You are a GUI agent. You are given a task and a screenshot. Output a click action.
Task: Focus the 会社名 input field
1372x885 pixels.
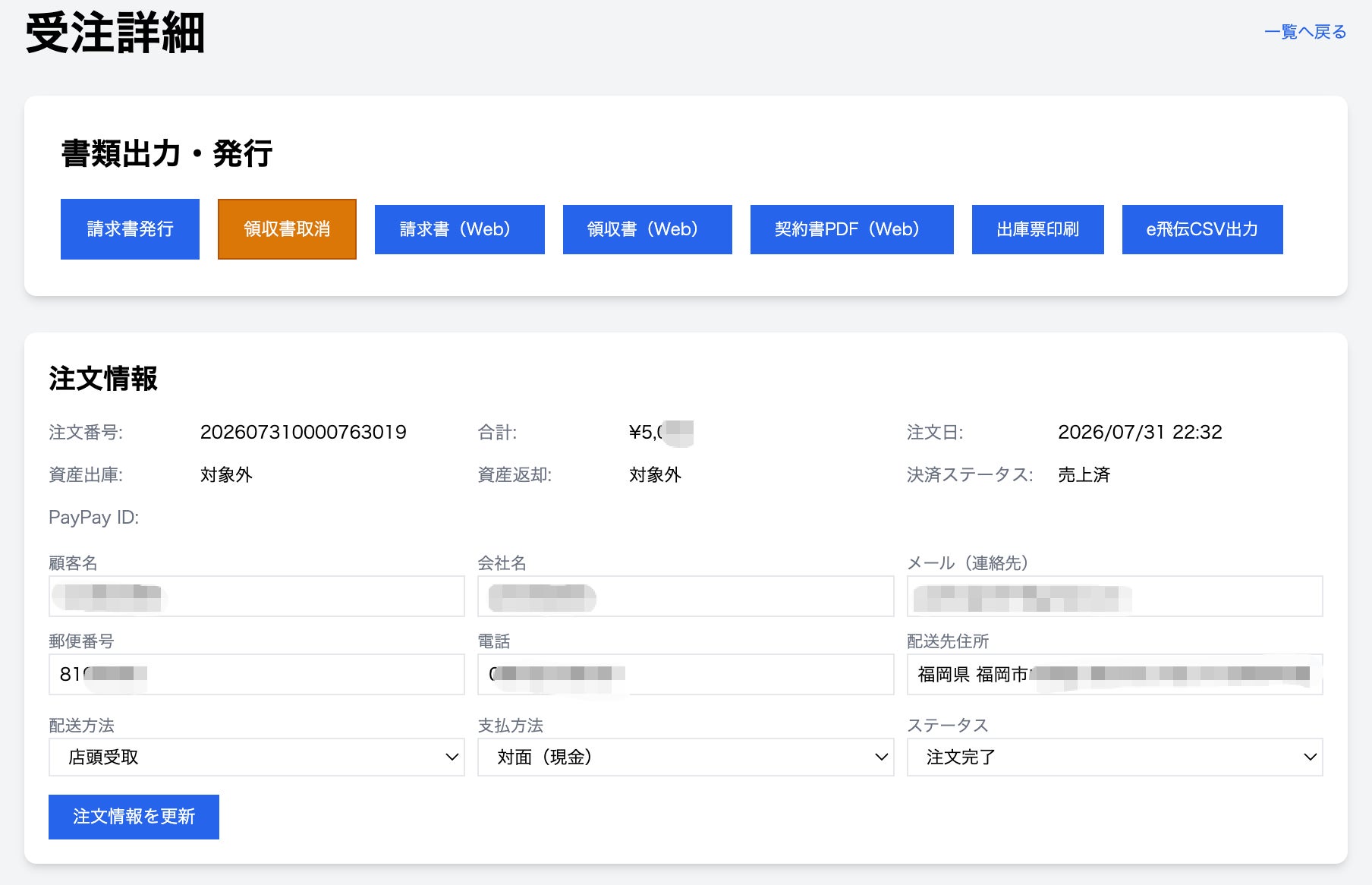pyautogui.click(x=686, y=596)
